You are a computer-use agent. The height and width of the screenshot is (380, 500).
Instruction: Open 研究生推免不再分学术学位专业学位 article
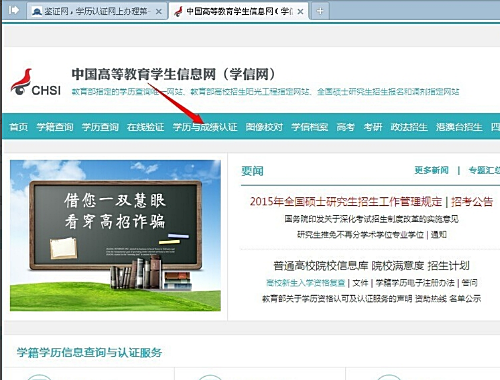(x=360, y=235)
